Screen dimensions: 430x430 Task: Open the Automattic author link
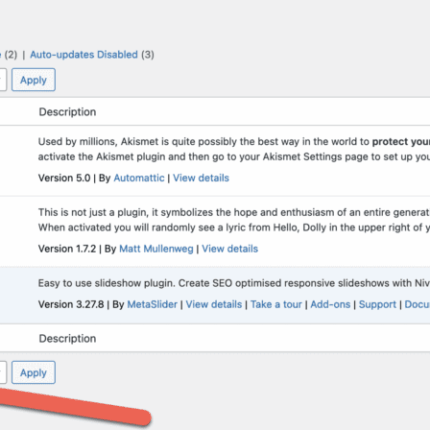pos(139,178)
